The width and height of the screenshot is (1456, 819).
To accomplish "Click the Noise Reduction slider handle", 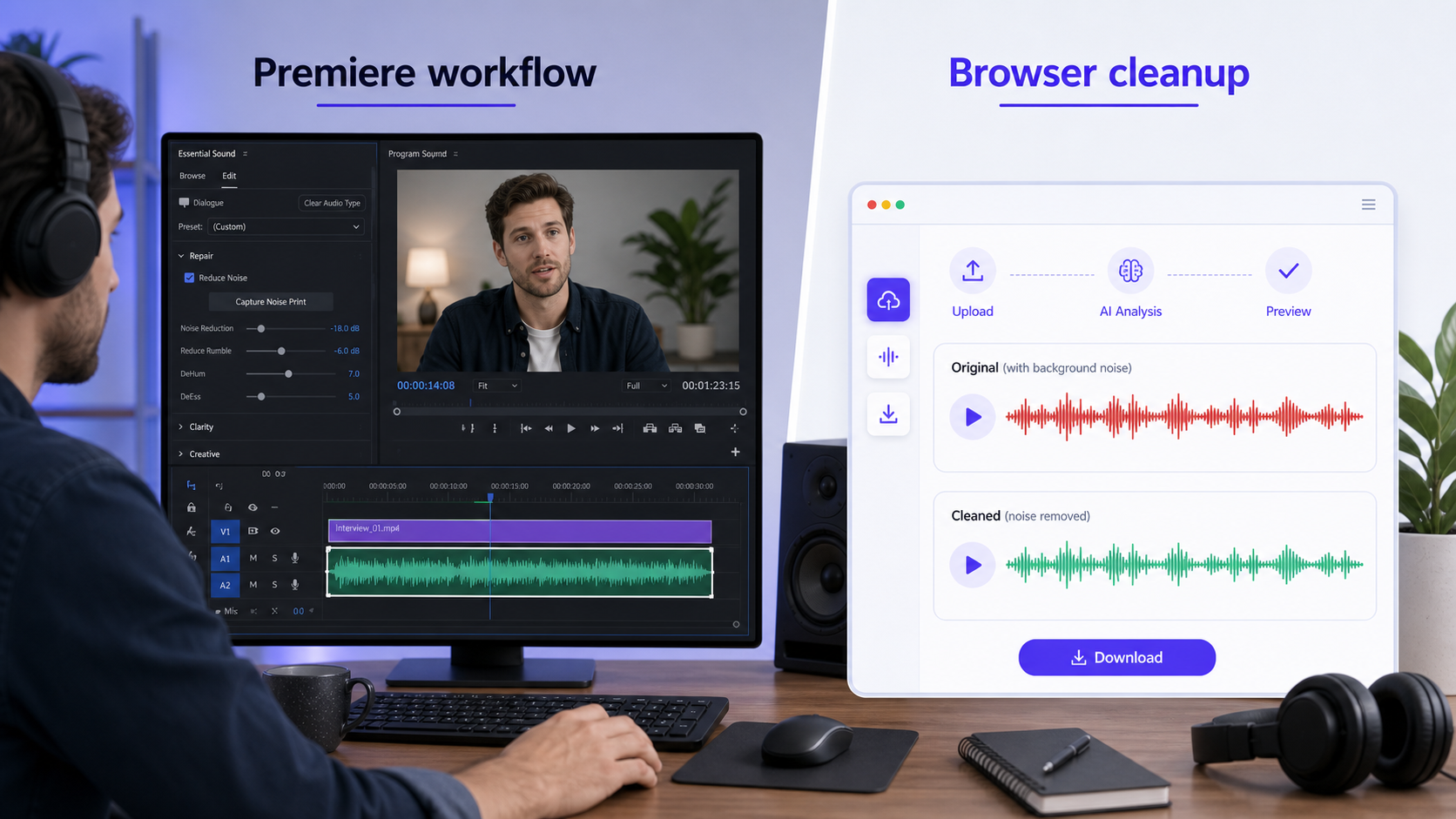I will click(261, 328).
